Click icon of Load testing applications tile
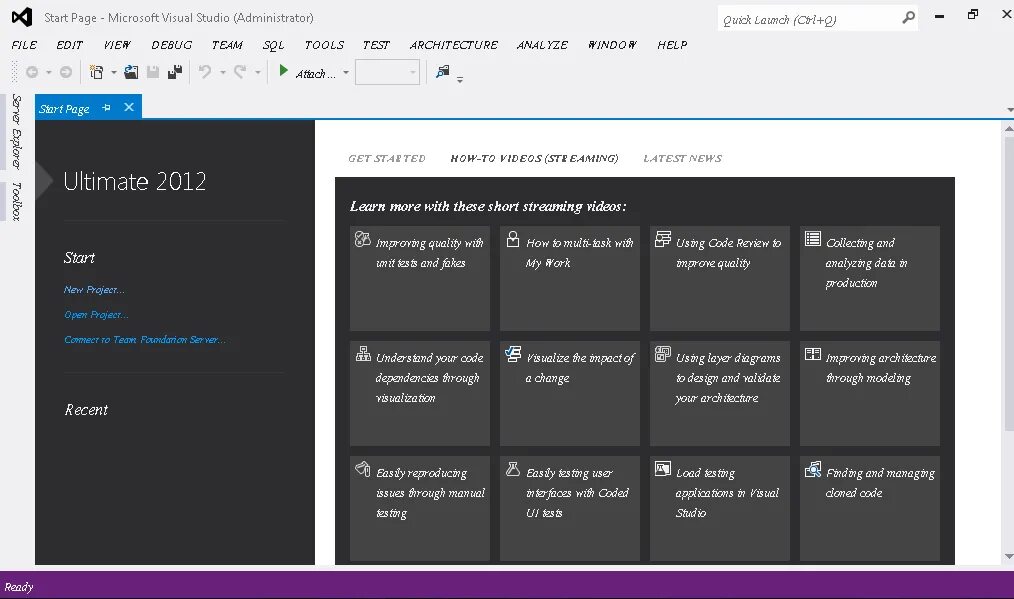 [x=663, y=469]
